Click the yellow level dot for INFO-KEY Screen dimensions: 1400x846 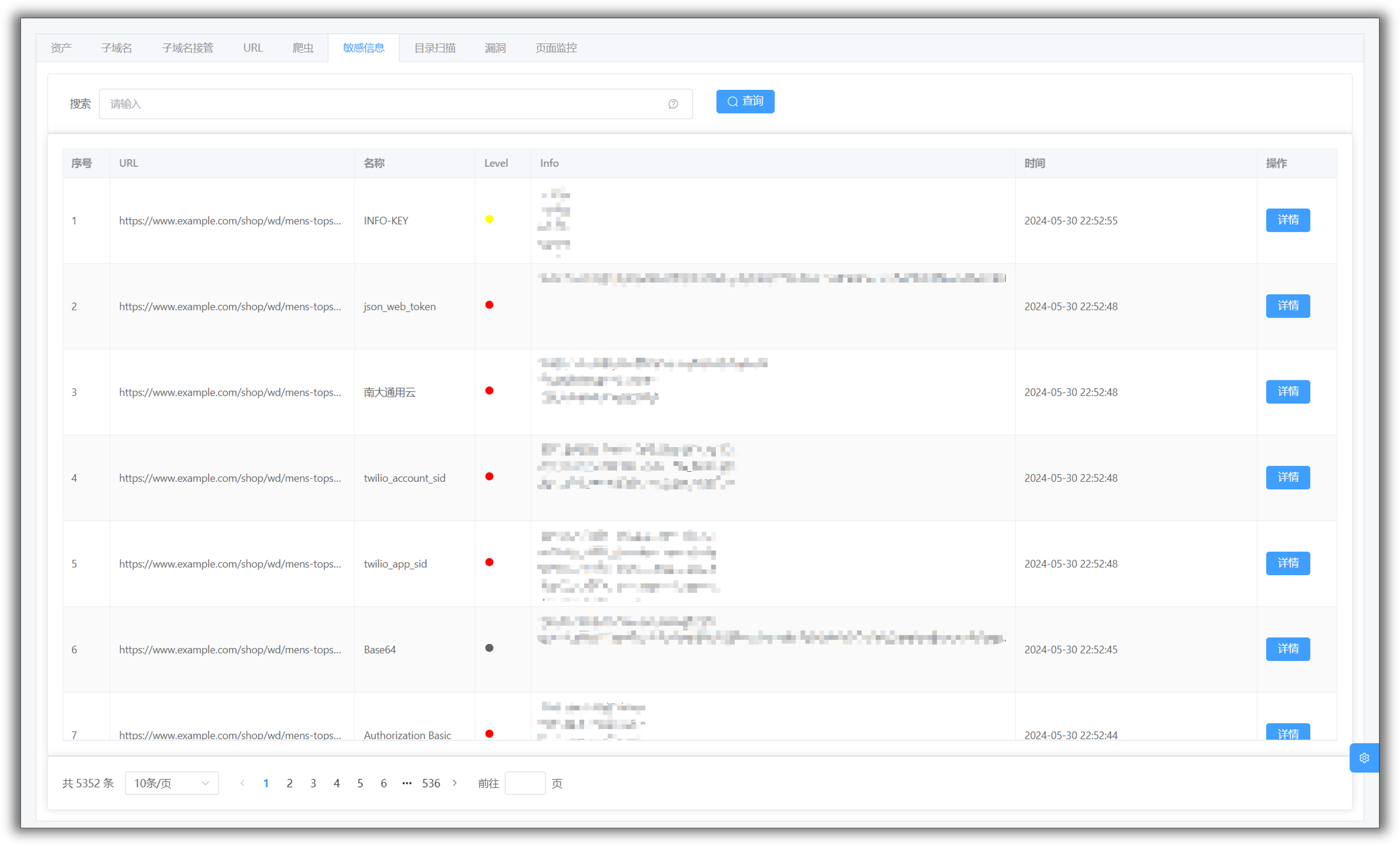(489, 219)
